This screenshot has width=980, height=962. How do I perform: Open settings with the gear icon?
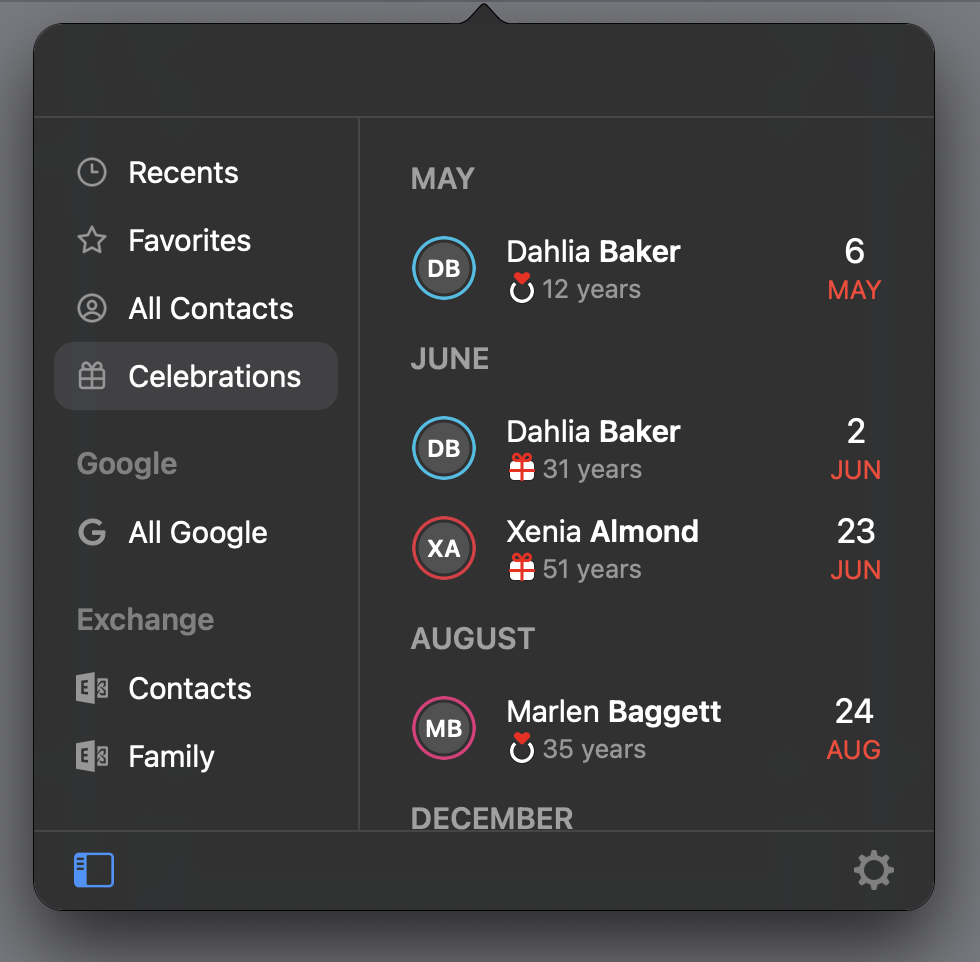[x=873, y=869]
